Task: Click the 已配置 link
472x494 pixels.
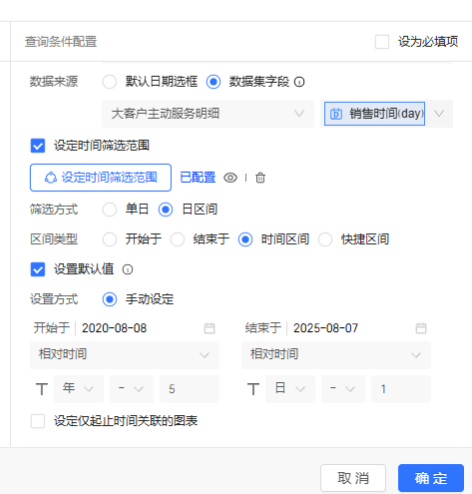Action: point(198,178)
